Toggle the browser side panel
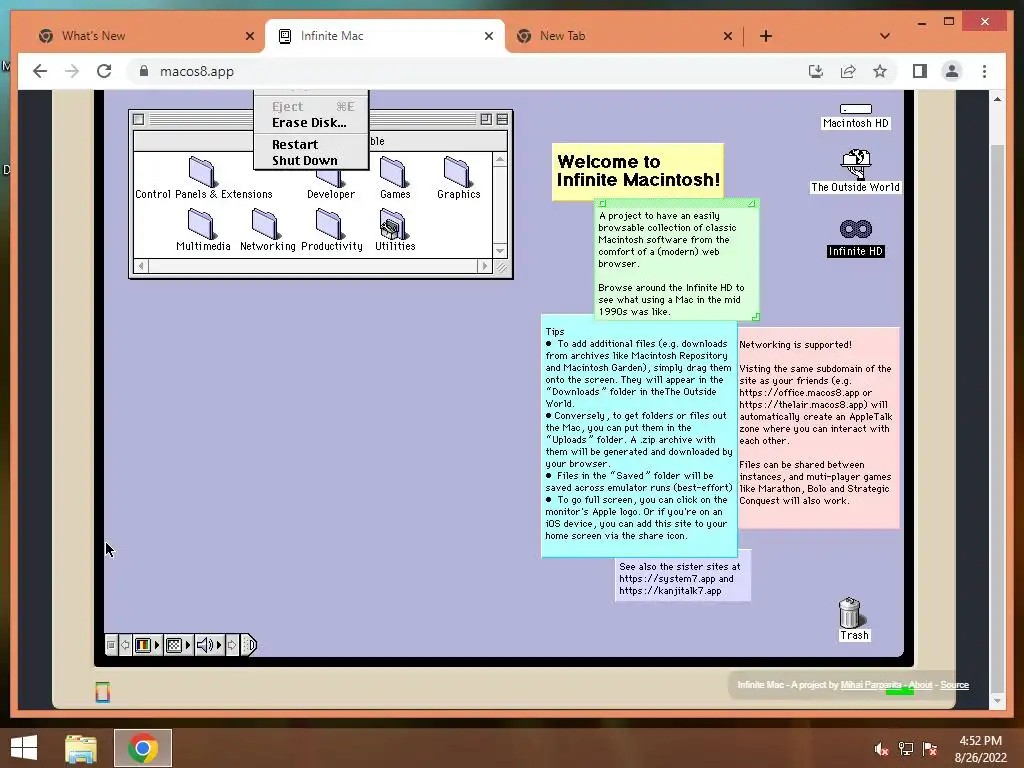This screenshot has height=768, width=1024. click(920, 71)
